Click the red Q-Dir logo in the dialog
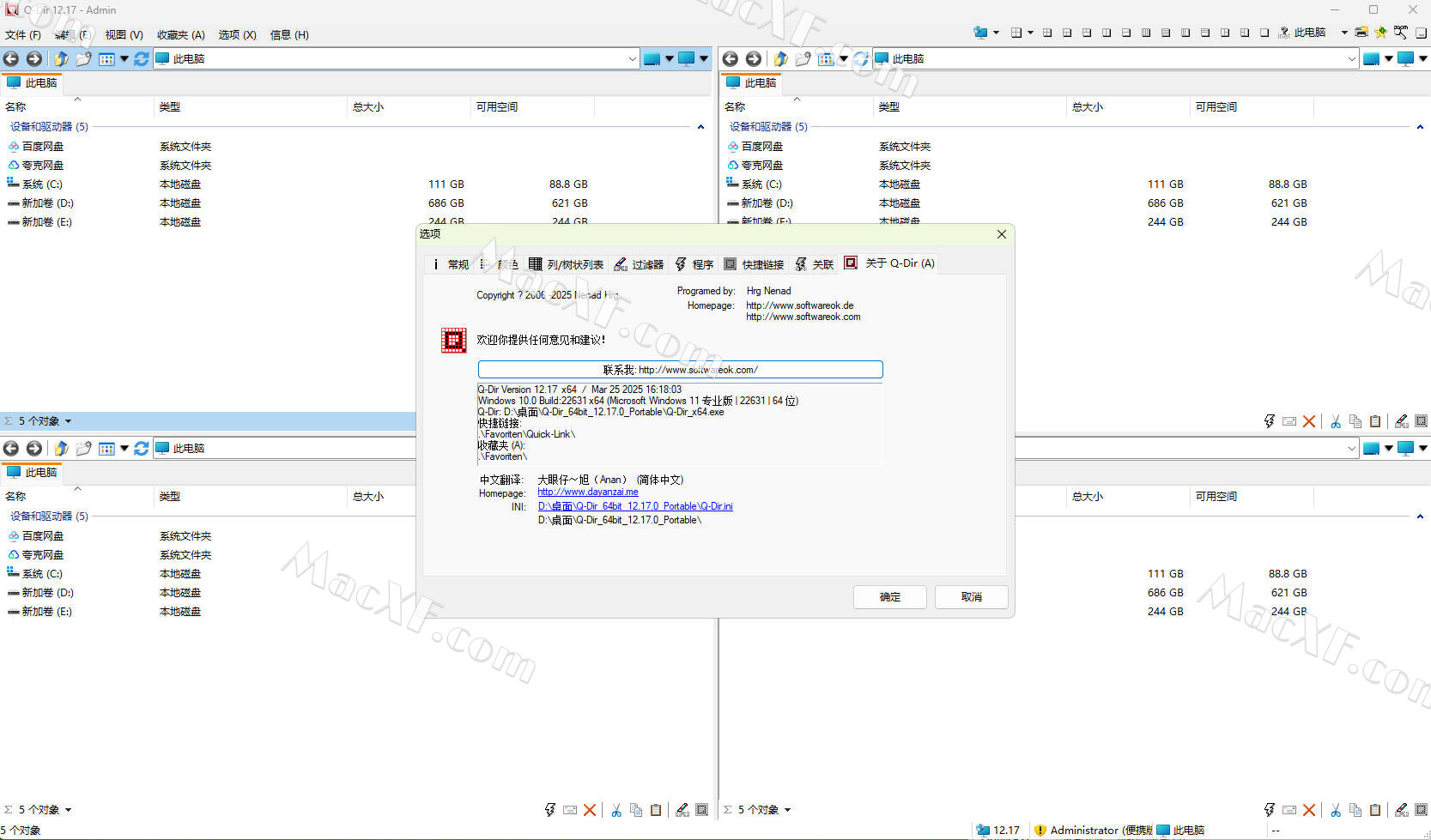The height and width of the screenshot is (840, 1431). point(453,341)
